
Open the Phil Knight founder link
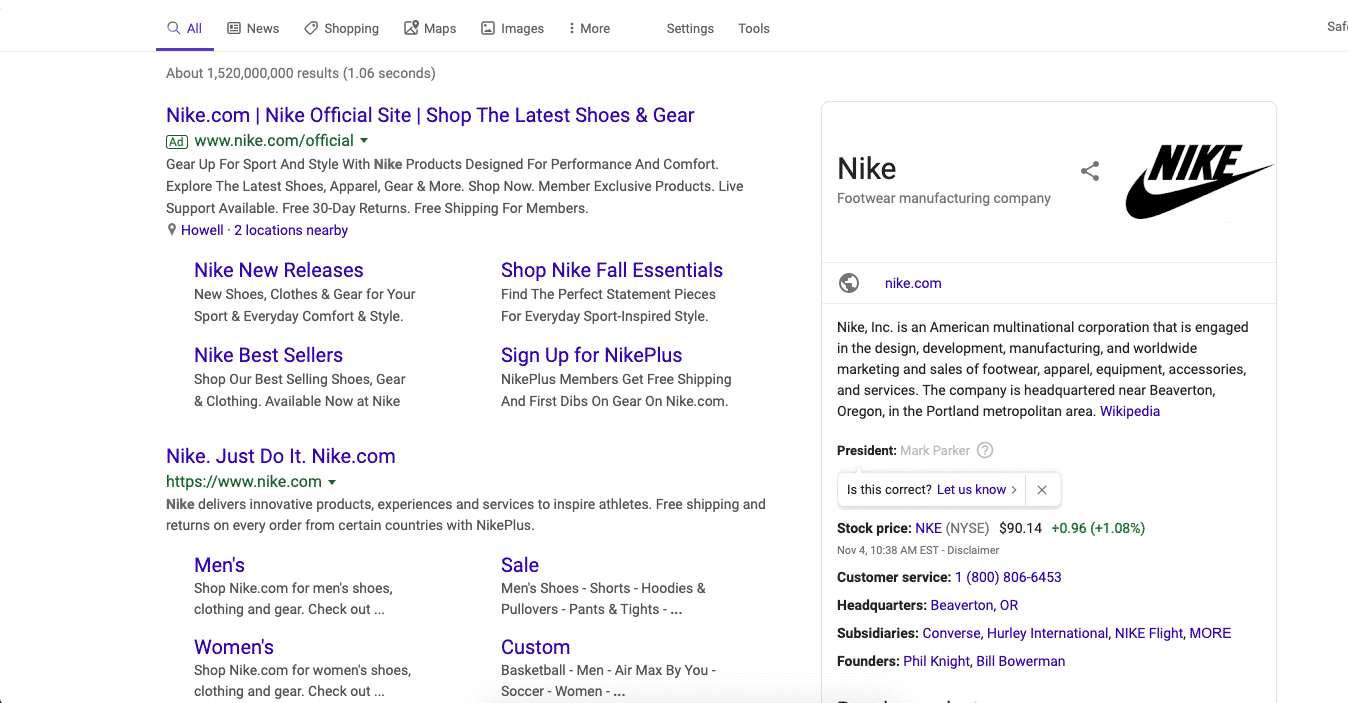point(936,661)
